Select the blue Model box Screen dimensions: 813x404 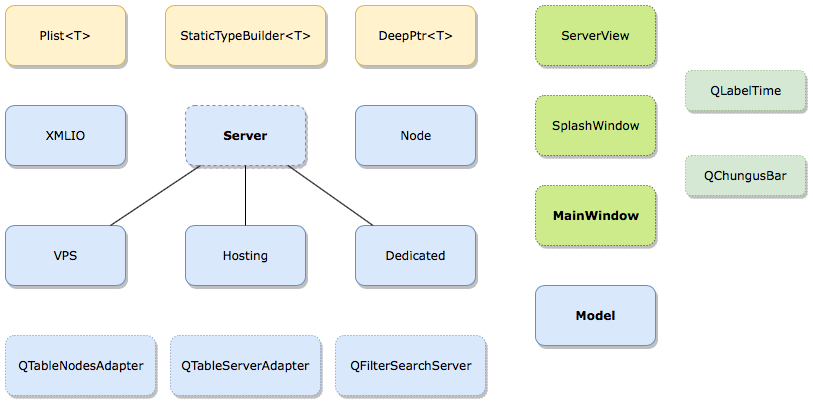(x=595, y=316)
